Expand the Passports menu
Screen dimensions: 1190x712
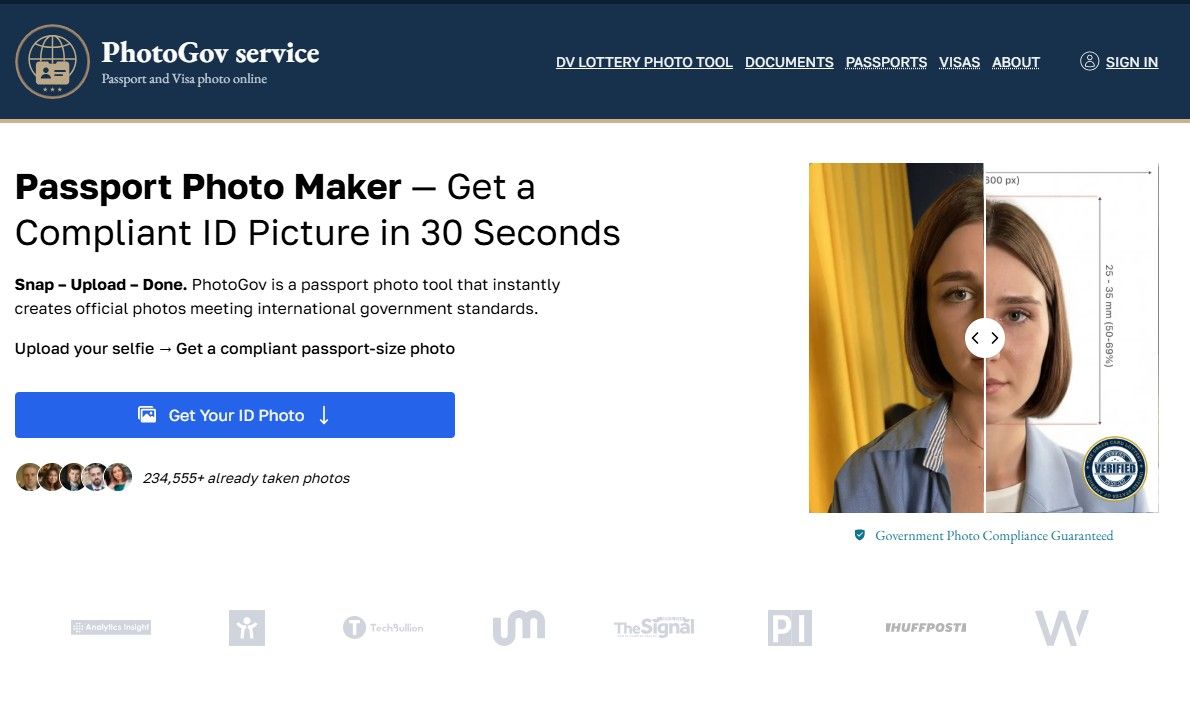886,62
